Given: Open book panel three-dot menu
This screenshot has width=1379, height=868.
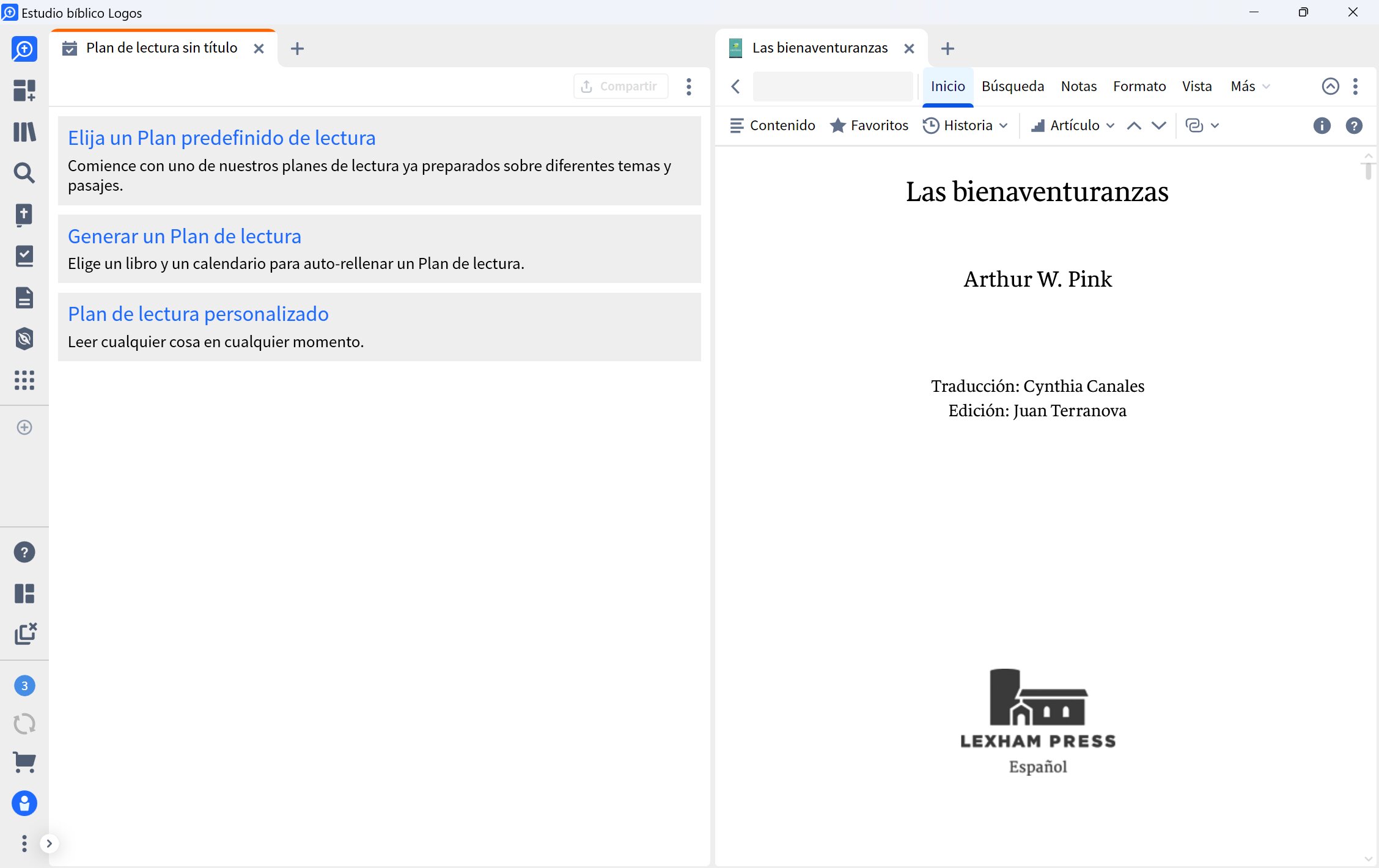Looking at the screenshot, I should tap(1355, 86).
